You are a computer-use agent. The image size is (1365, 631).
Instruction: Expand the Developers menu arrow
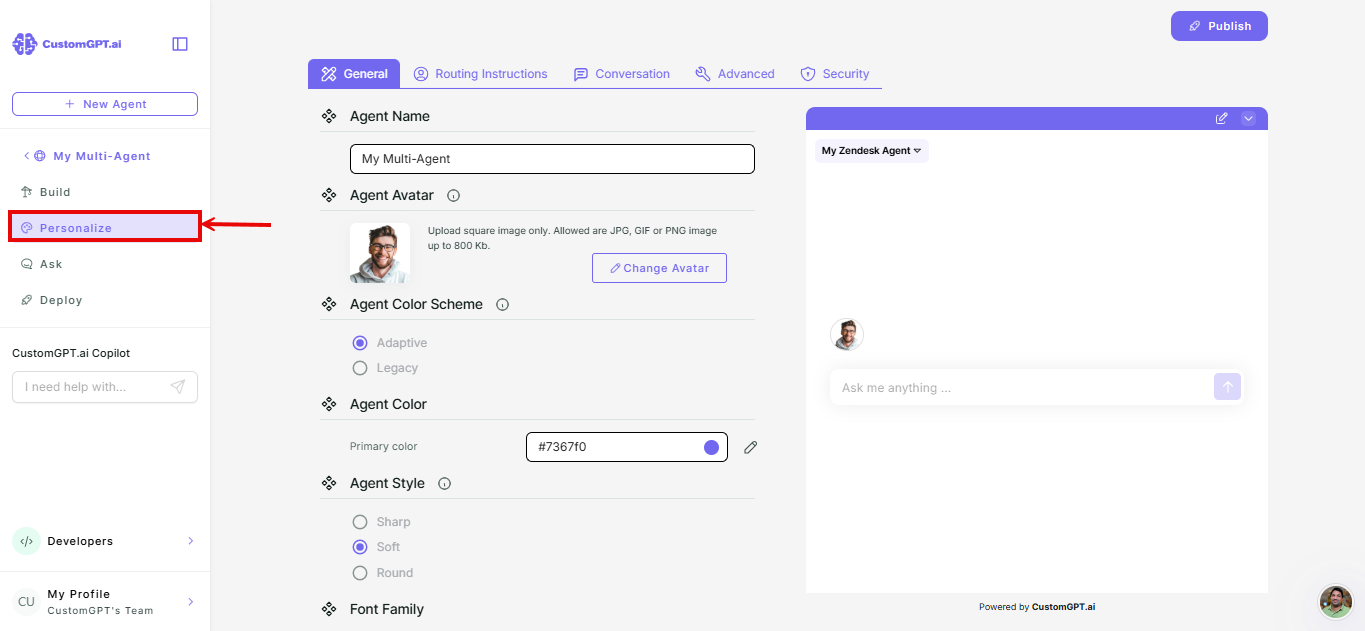tap(191, 541)
